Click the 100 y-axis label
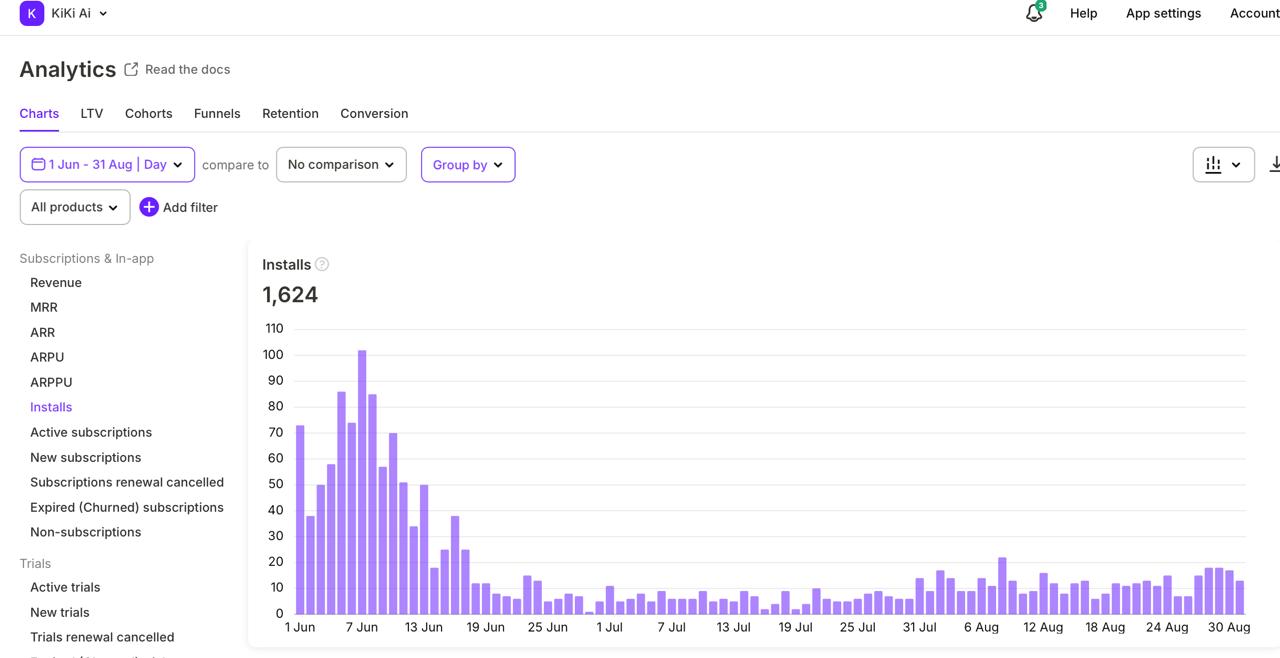The width and height of the screenshot is (1280, 658). pyautogui.click(x=273, y=354)
